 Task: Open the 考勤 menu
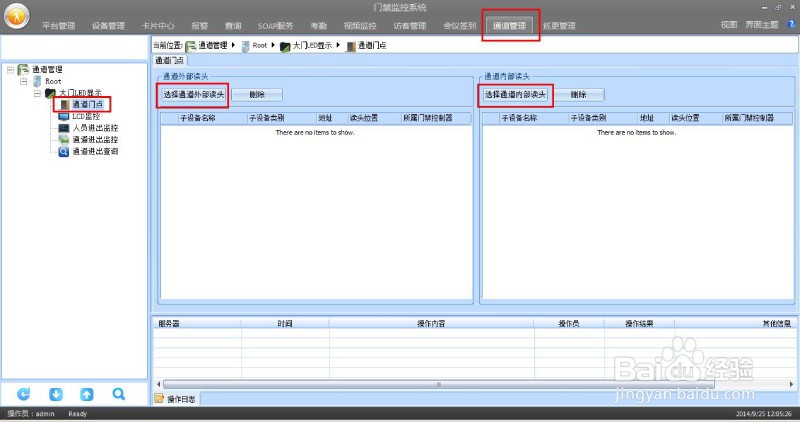tap(318, 26)
